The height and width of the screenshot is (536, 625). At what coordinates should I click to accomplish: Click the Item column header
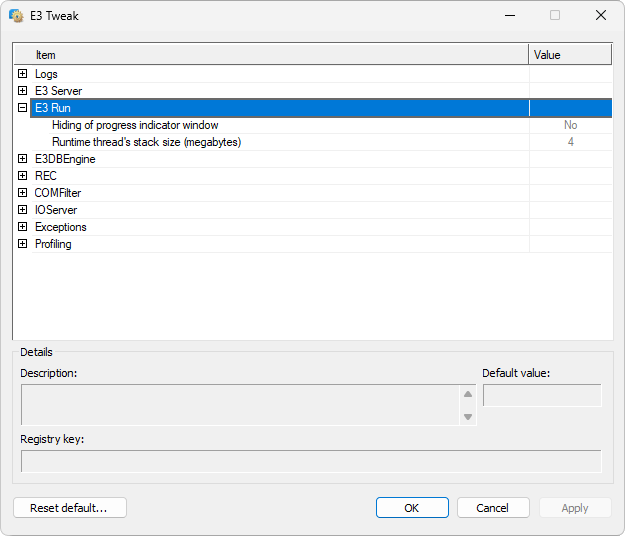(x=270, y=55)
